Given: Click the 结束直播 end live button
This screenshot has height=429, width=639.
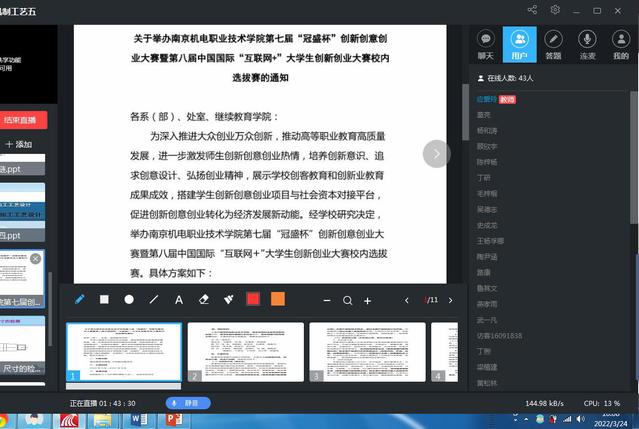Looking at the screenshot, I should pyautogui.click(x=24, y=120).
